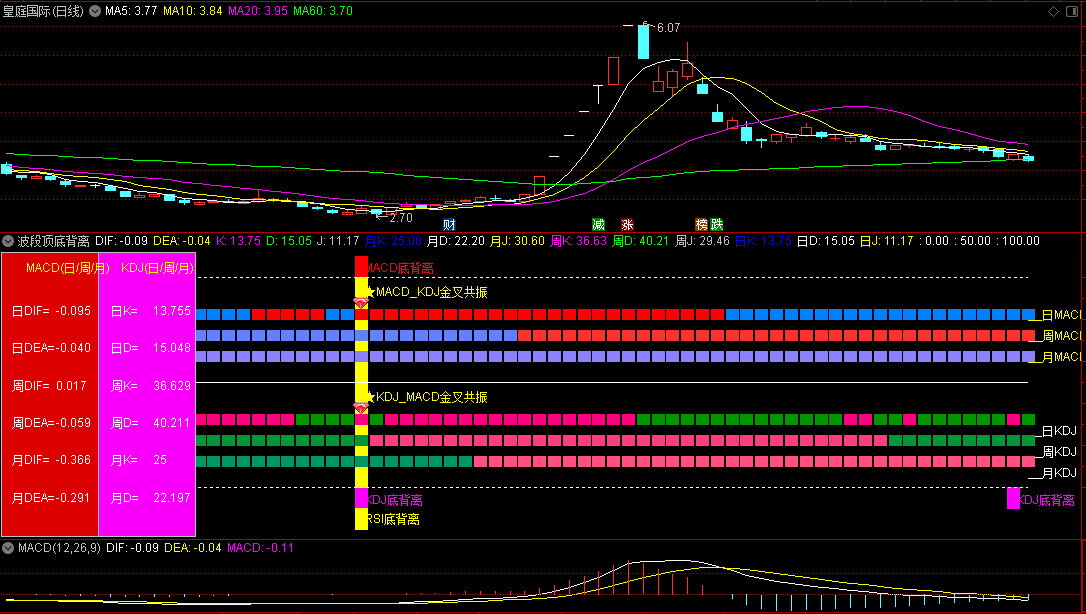The width and height of the screenshot is (1086, 614).
Task: Click the 周J: 29.46 header value
Action: pyautogui.click(x=702, y=241)
